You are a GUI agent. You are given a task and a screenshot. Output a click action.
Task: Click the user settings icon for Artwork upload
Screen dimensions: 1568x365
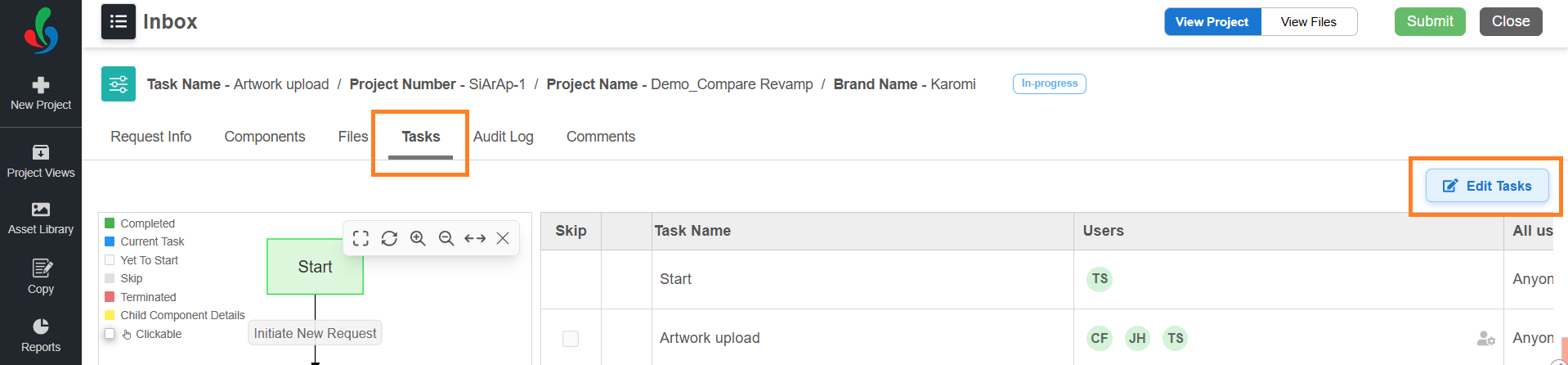tap(1485, 338)
